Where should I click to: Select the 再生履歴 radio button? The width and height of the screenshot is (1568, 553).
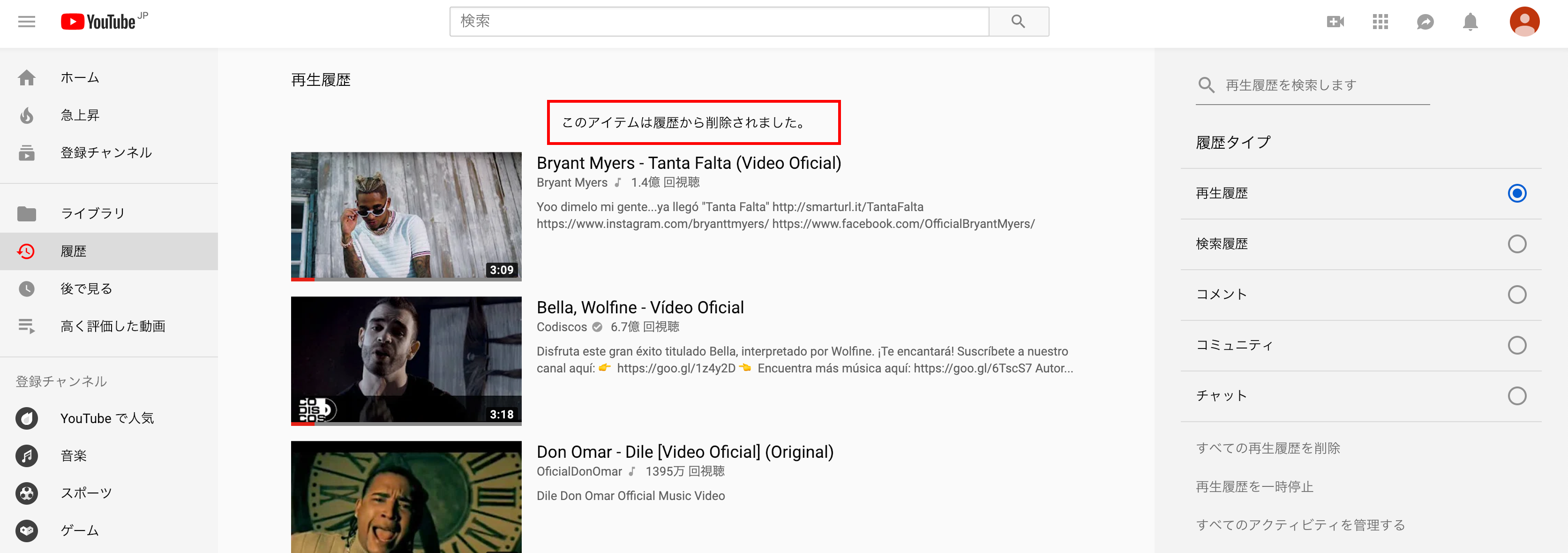pyautogui.click(x=1516, y=194)
